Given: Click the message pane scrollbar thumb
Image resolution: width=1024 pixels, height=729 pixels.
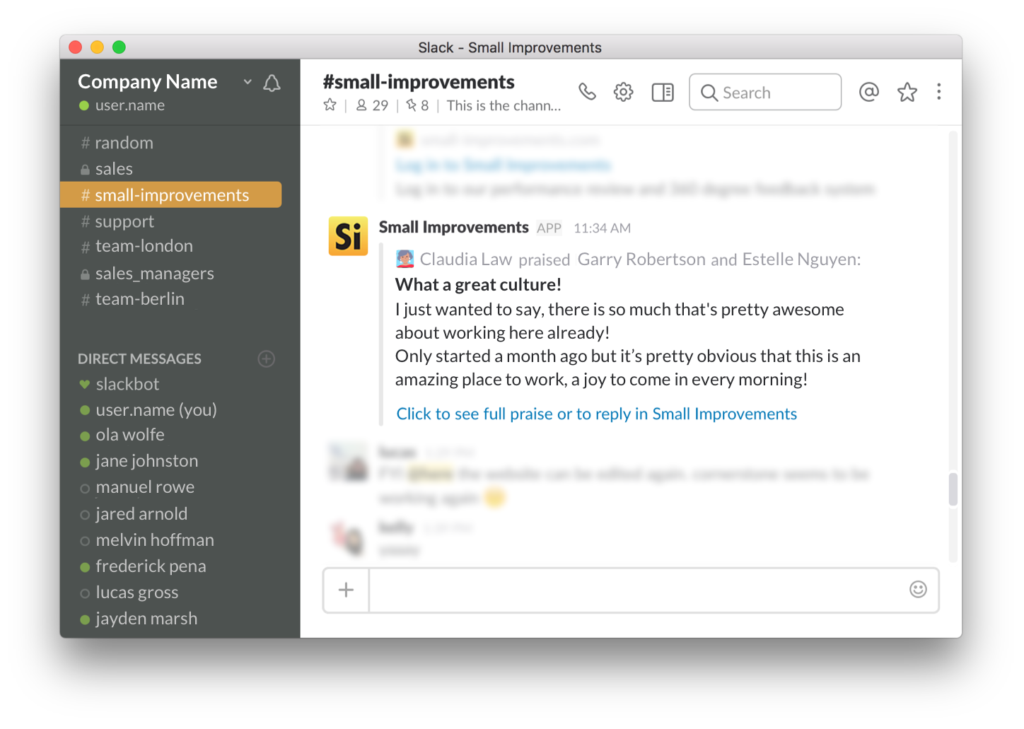Looking at the screenshot, I should [x=953, y=489].
